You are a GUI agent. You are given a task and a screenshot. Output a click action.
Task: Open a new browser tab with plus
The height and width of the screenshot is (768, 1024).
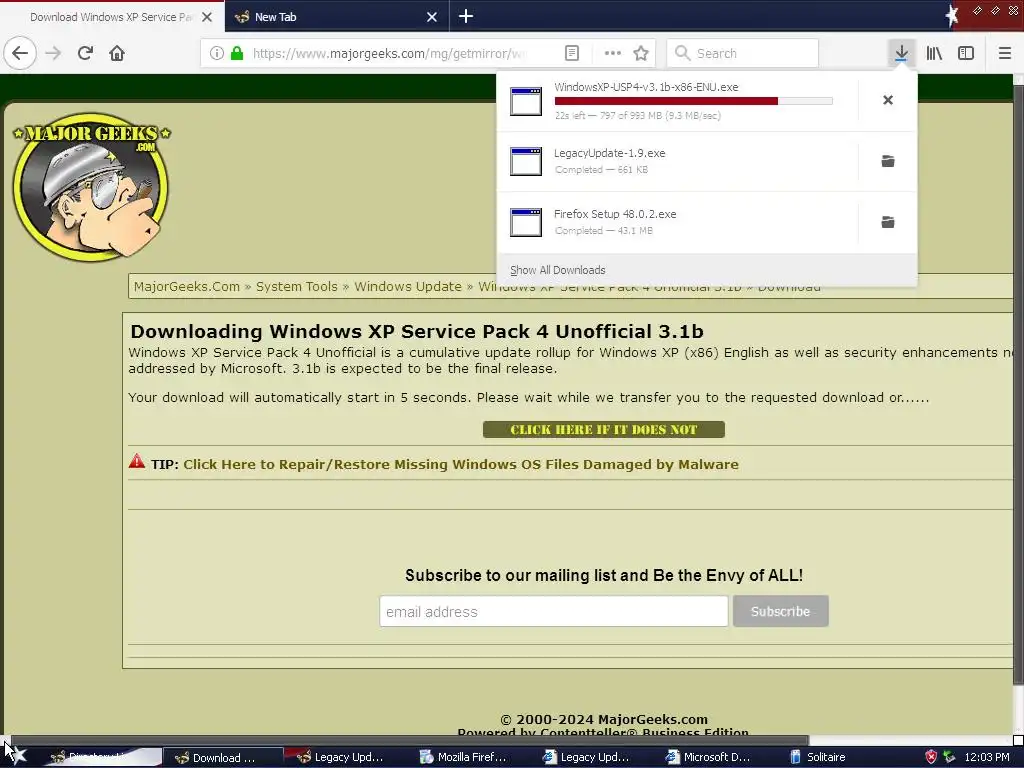coord(466,16)
